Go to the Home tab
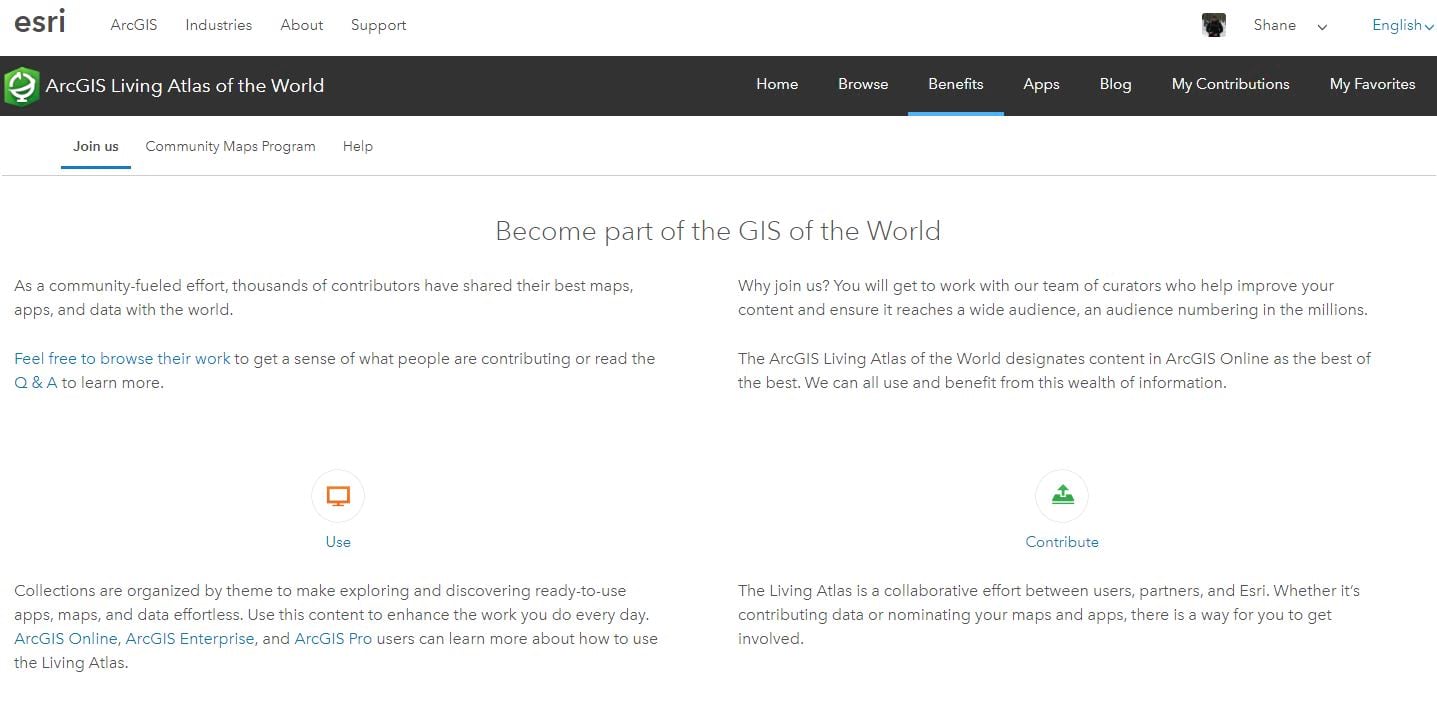The width and height of the screenshot is (1437, 703). pyautogui.click(x=777, y=84)
